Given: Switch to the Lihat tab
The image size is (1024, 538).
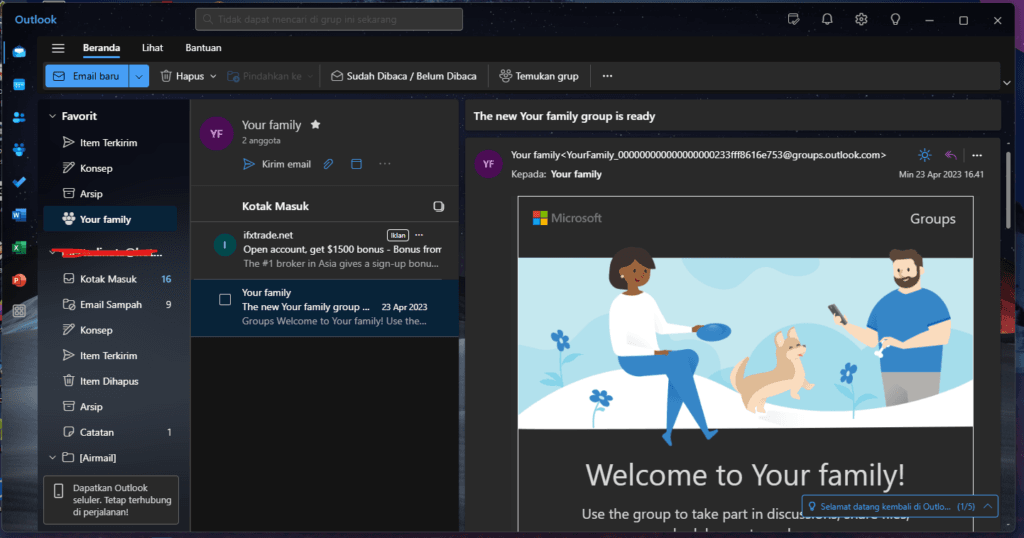Looking at the screenshot, I should (x=152, y=48).
